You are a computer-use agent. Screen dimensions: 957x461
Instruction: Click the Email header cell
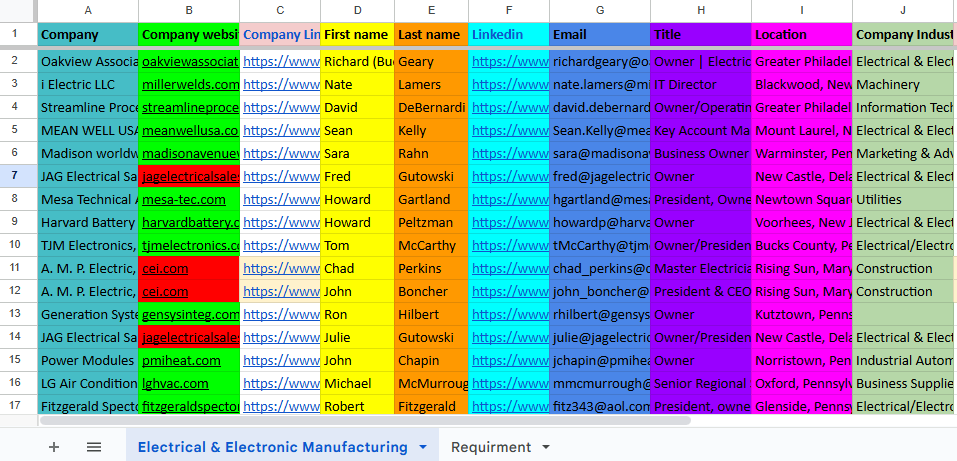pos(599,35)
